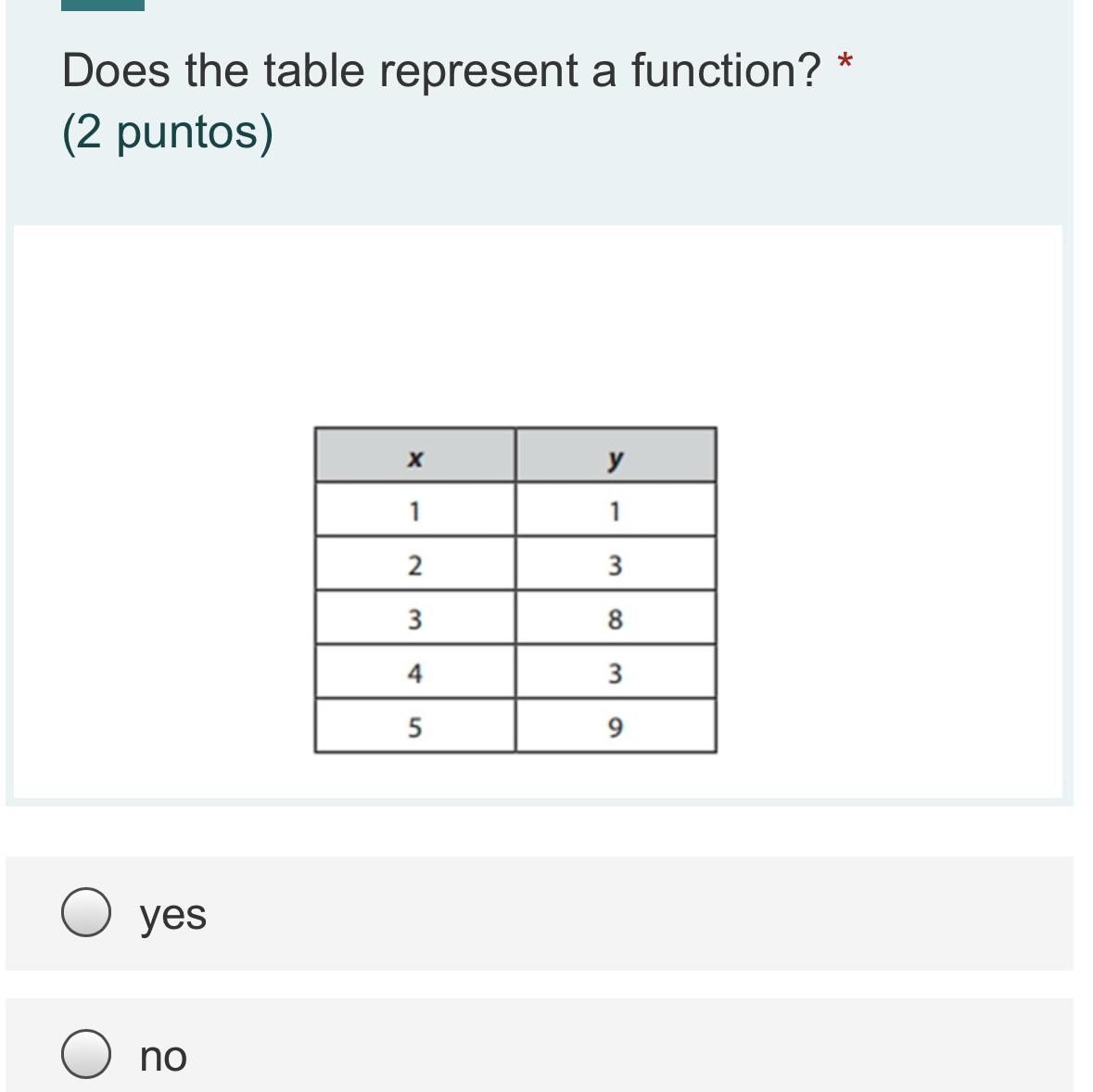The height and width of the screenshot is (1092, 1093).
Task: Click the y column cell containing 1
Action: point(616,510)
